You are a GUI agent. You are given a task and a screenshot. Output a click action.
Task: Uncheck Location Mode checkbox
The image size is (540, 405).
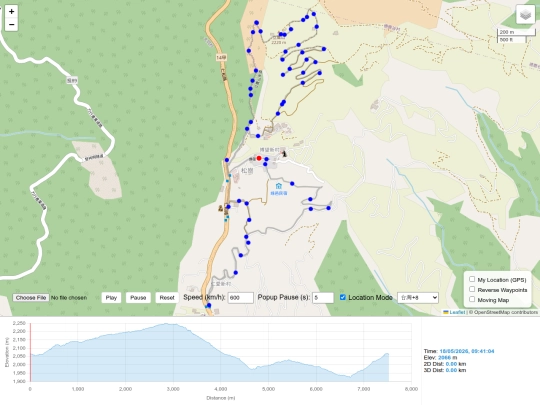tap(343, 297)
